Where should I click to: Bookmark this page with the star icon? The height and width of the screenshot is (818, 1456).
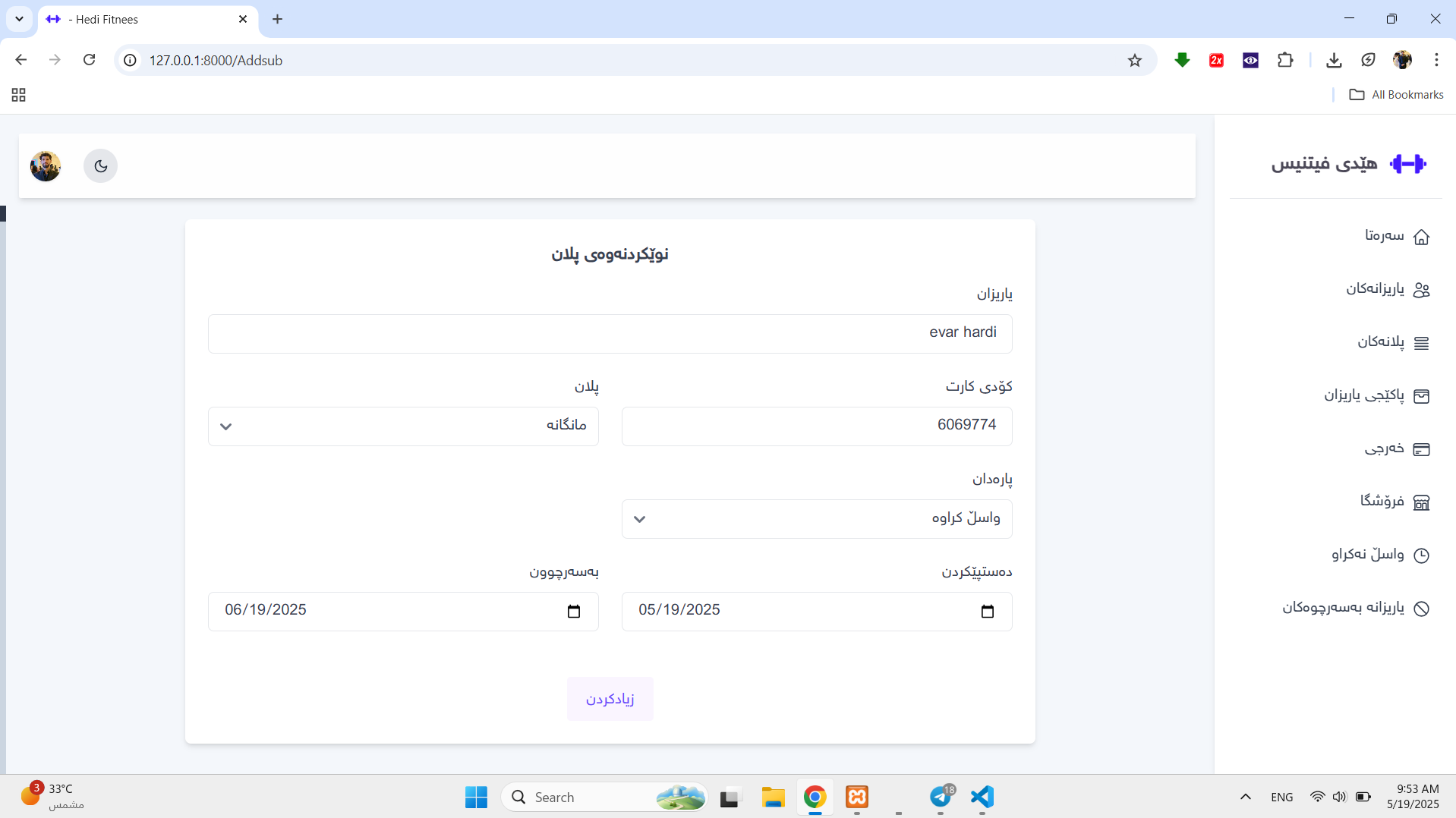1134,61
